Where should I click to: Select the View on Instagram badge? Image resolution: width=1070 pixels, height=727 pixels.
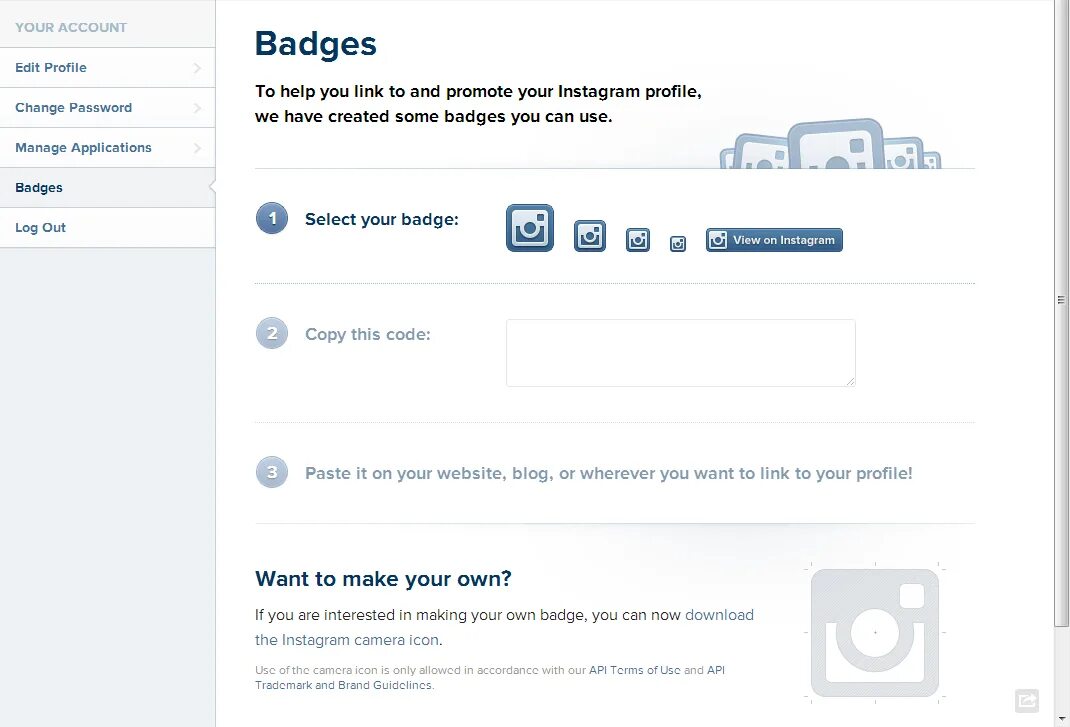[774, 240]
